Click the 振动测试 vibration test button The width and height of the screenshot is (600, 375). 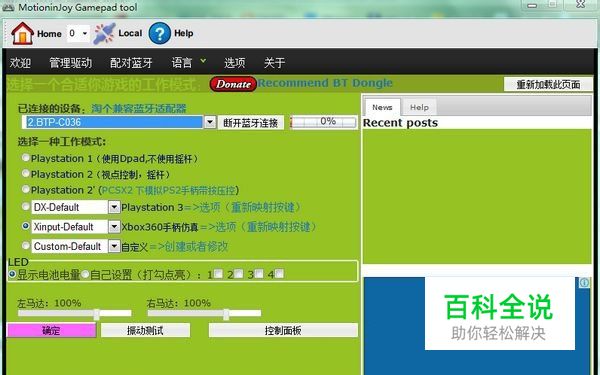(145, 330)
